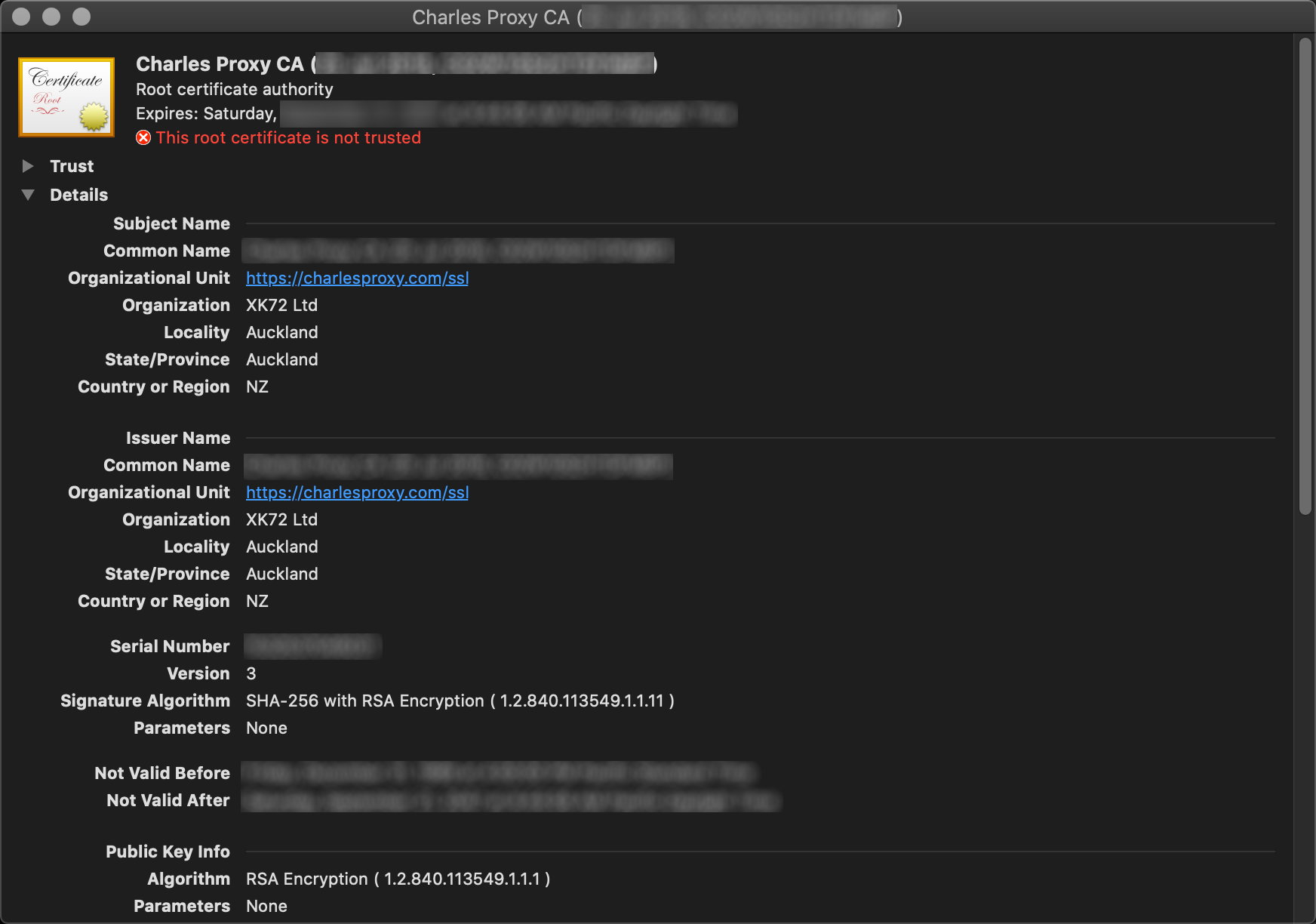The height and width of the screenshot is (924, 1316).
Task: Select Subject Name Locality value Auckland
Action: click(281, 332)
